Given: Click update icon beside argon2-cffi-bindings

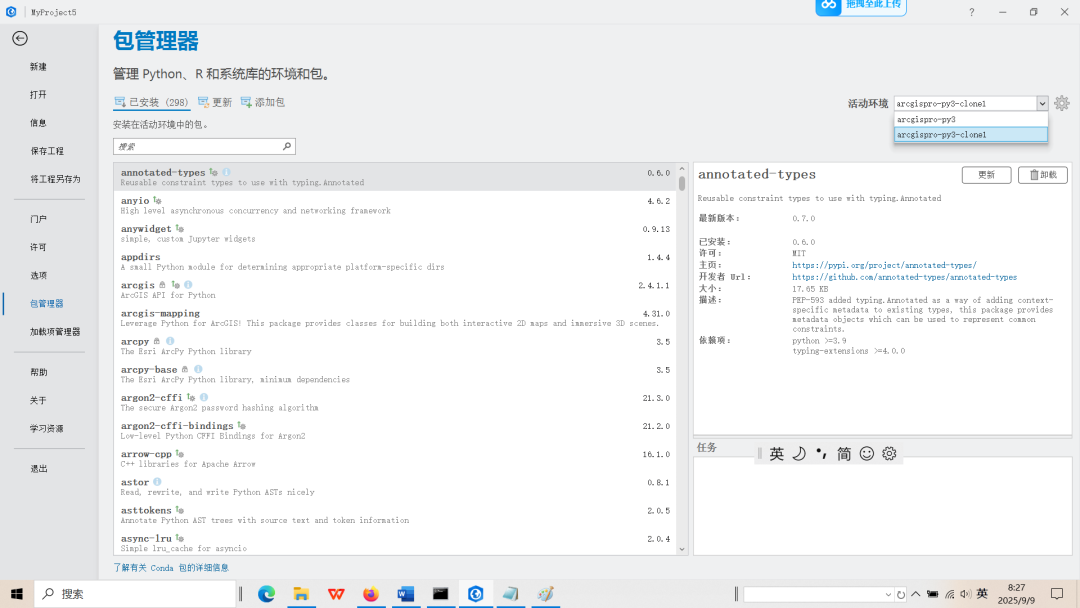Looking at the screenshot, I should 241,426.
